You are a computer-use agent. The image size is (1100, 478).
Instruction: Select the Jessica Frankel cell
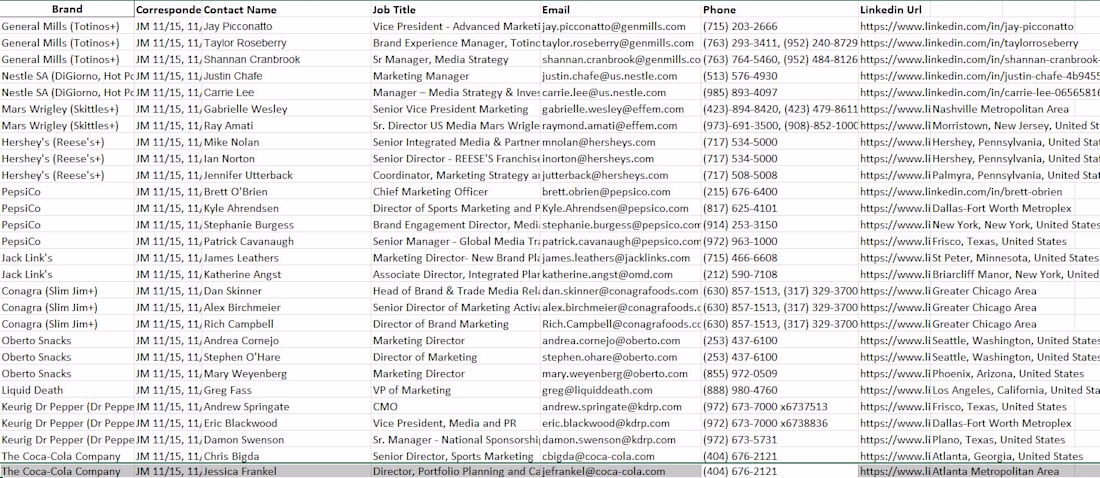pyautogui.click(x=286, y=472)
